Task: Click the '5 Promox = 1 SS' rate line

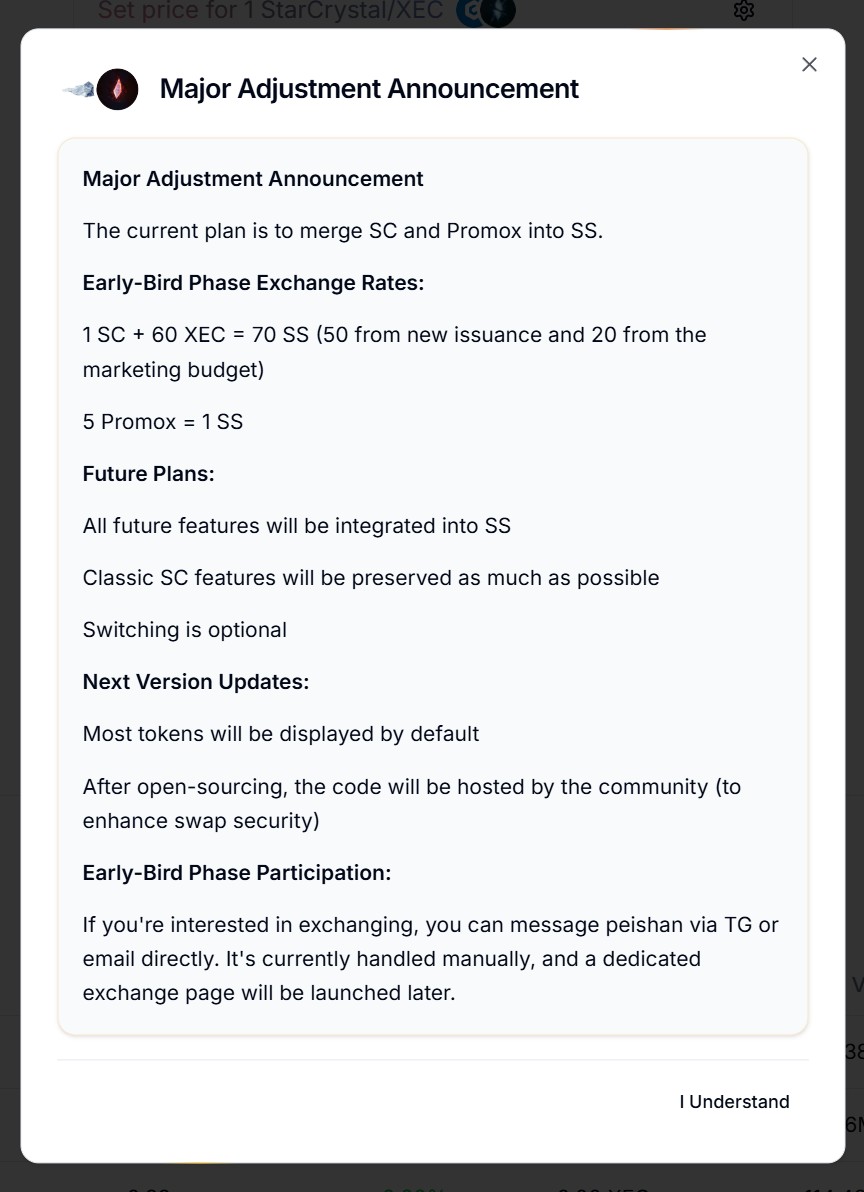Action: 162,422
